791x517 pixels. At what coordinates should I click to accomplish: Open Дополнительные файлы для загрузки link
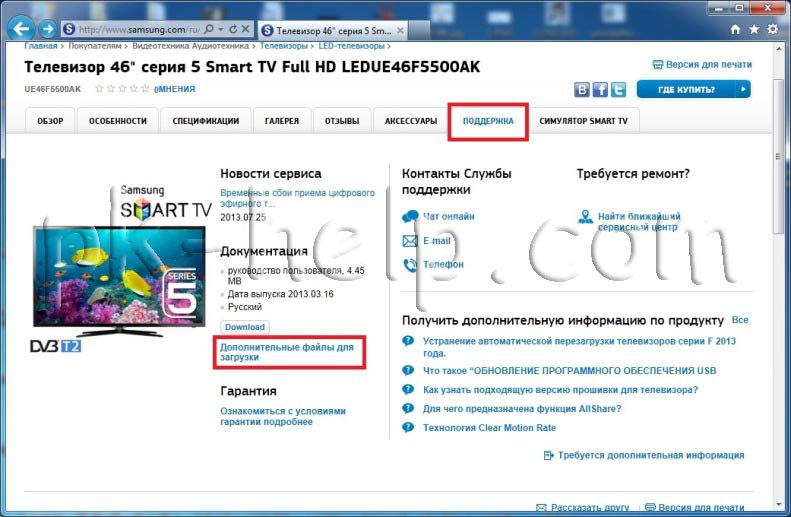tap(287, 352)
